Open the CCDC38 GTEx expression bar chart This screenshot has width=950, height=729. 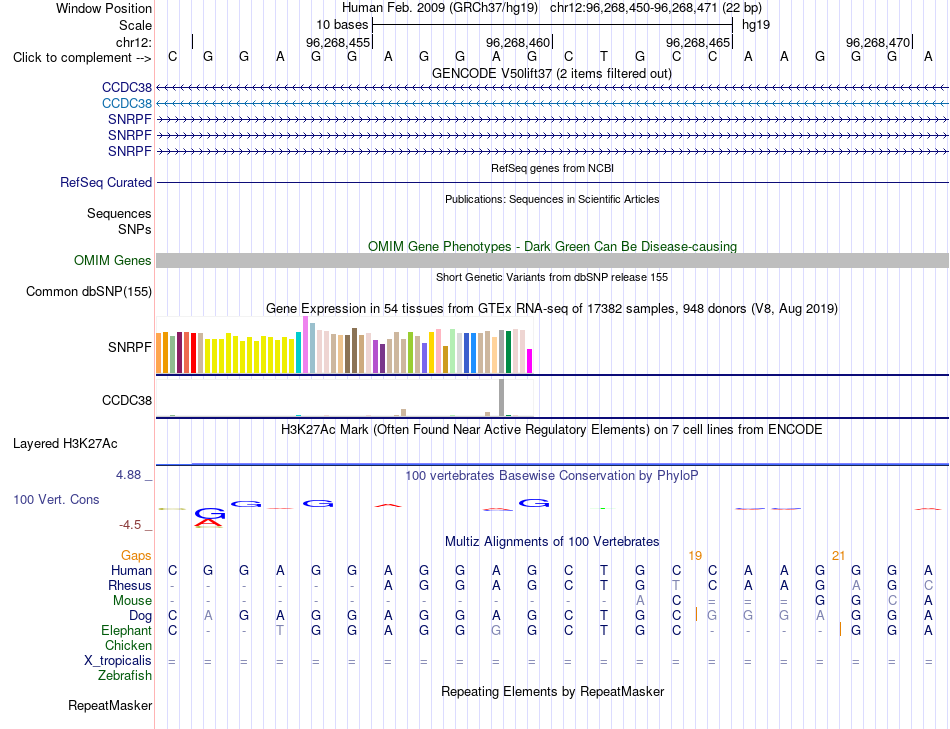(x=344, y=398)
